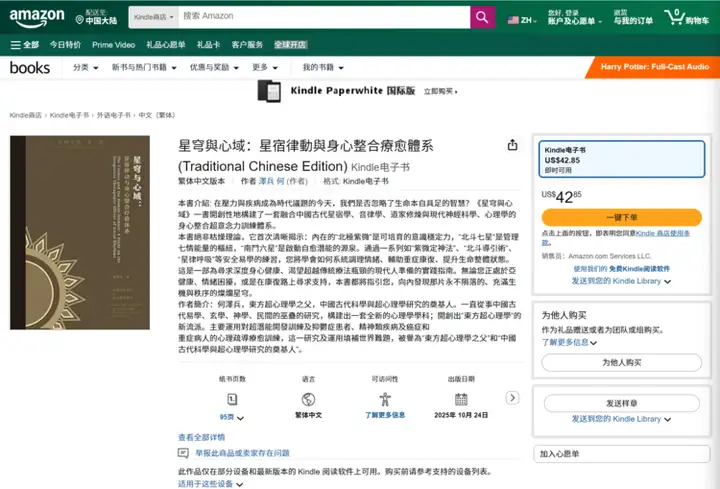Open the shopping cart icon
The height and width of the screenshot is (489, 720).
[686, 17]
